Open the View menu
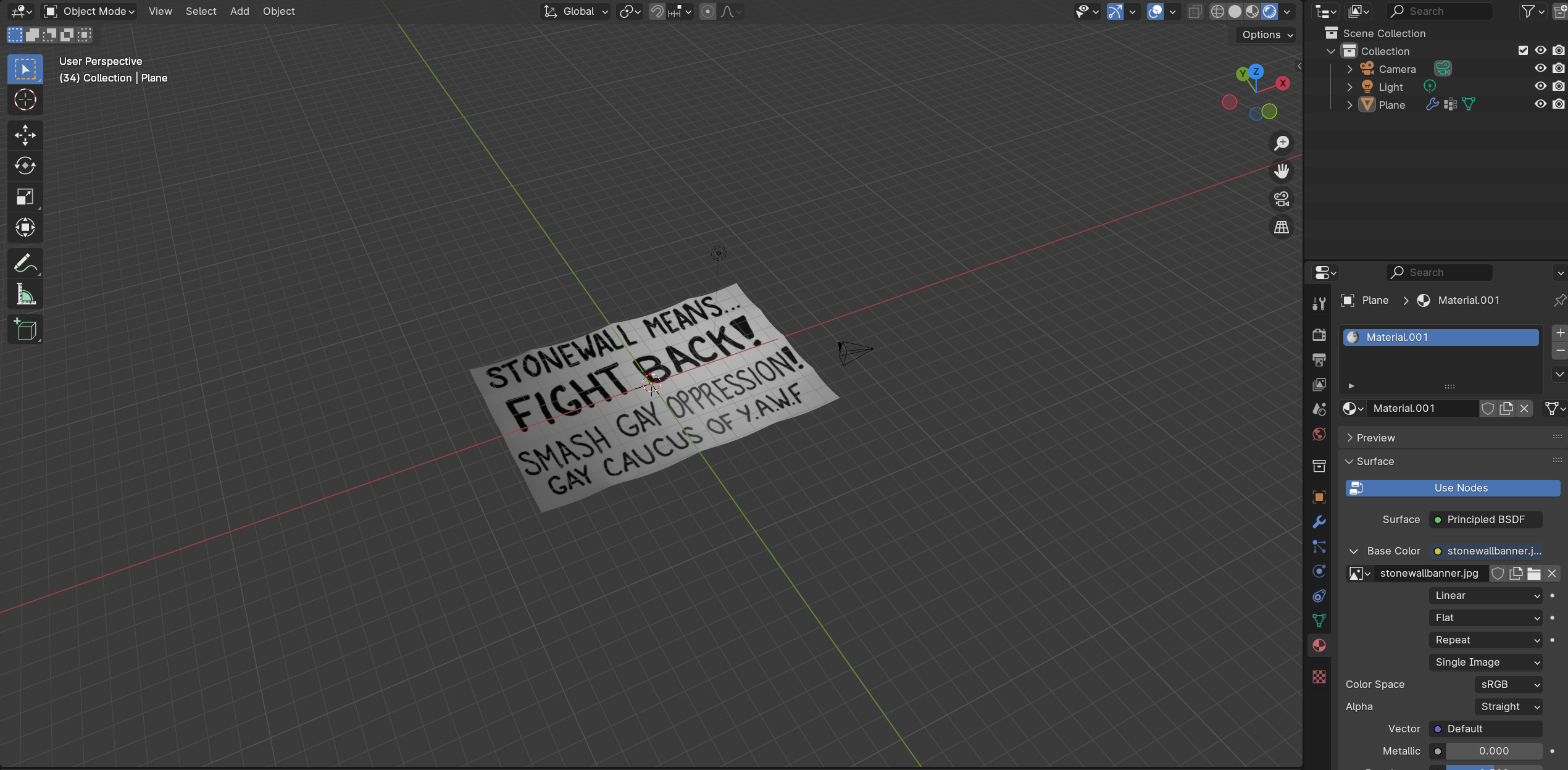This screenshot has width=1568, height=770. (160, 11)
